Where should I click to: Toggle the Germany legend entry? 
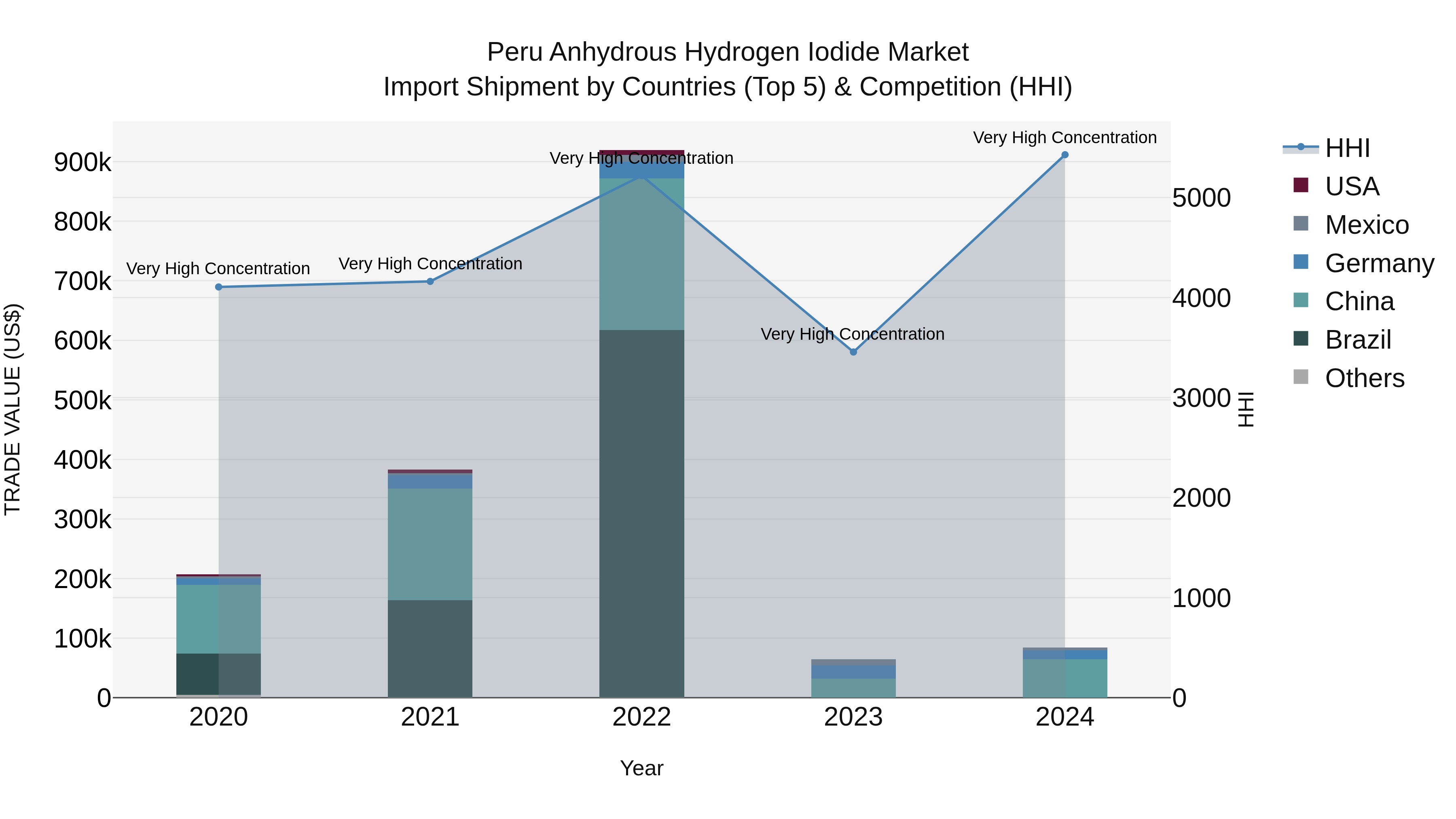click(1363, 263)
